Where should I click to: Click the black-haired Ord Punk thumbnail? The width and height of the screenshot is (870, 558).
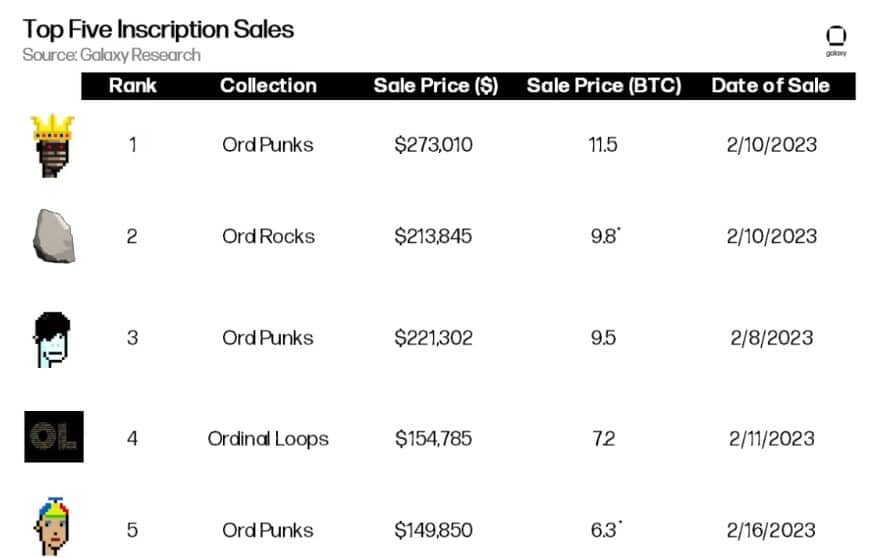click(53, 338)
